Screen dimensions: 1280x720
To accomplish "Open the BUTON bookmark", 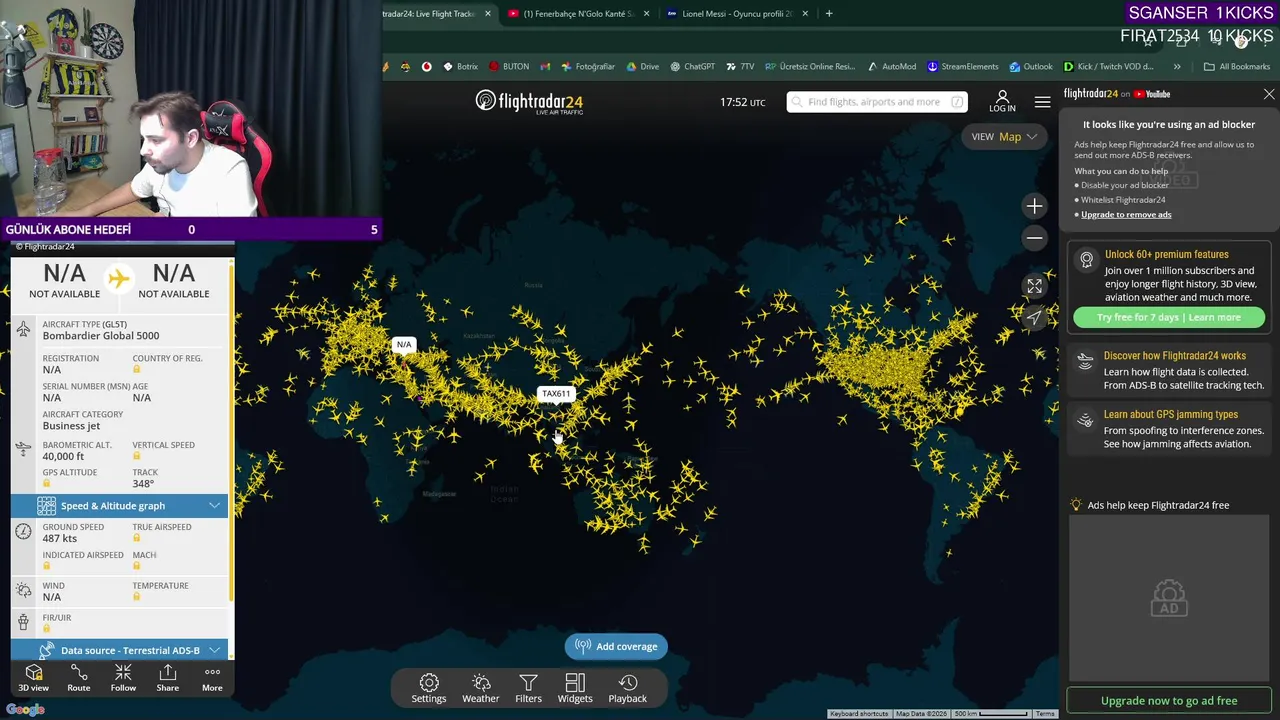I will pyautogui.click(x=509, y=67).
